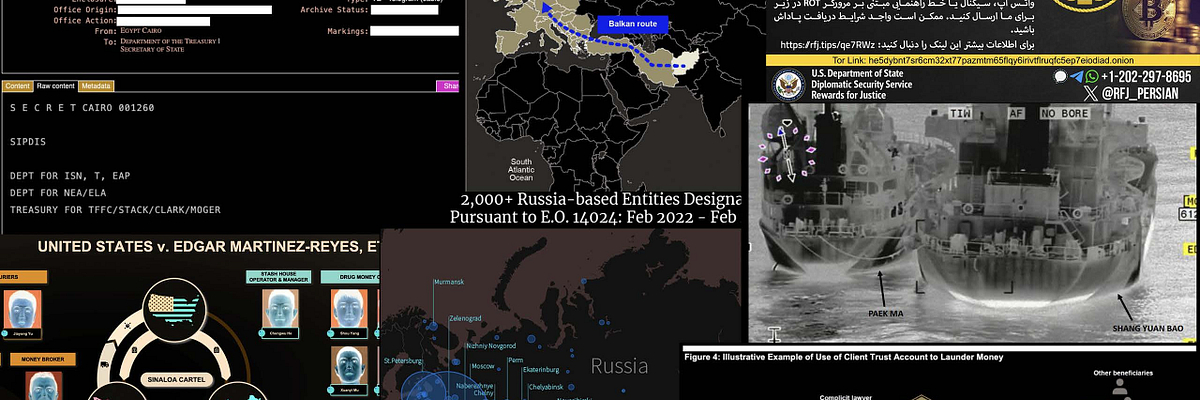Click 'Department of the Treasury' recipient text
The height and width of the screenshot is (400, 1200).
[170, 40]
